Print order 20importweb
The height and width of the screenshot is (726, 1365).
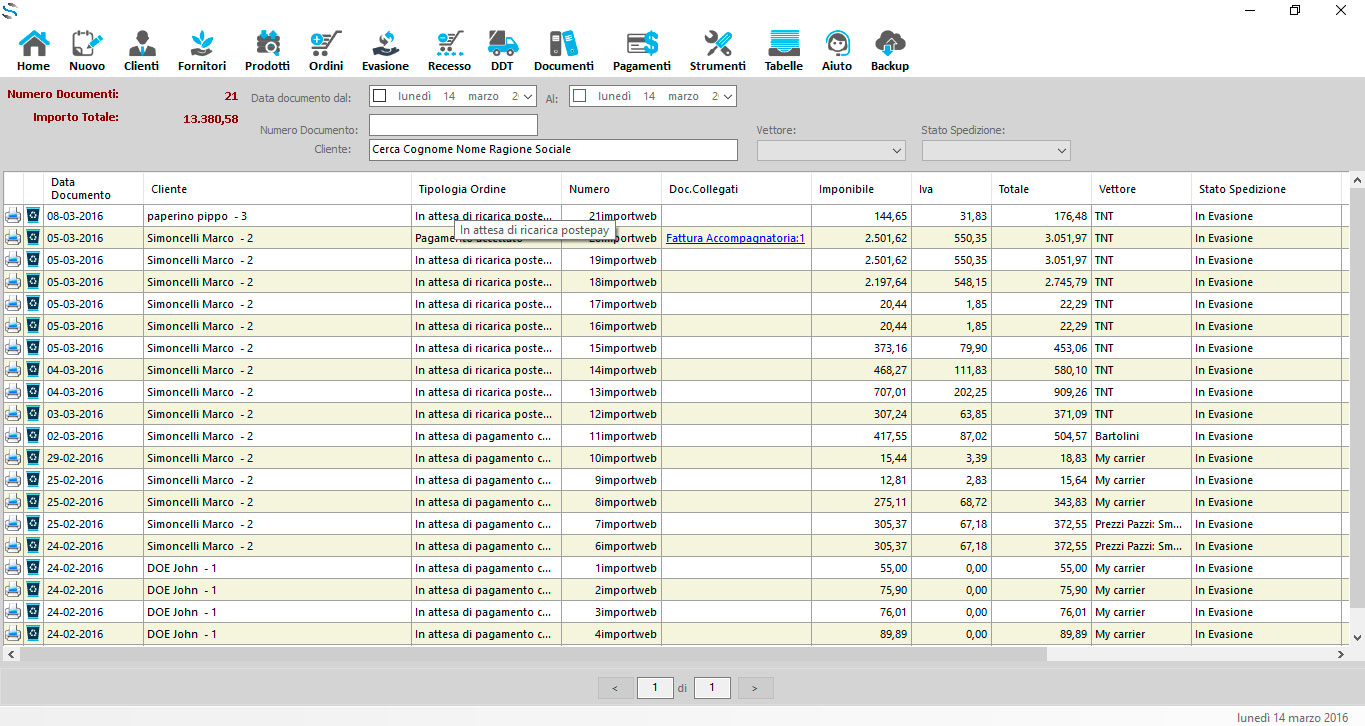coord(13,238)
